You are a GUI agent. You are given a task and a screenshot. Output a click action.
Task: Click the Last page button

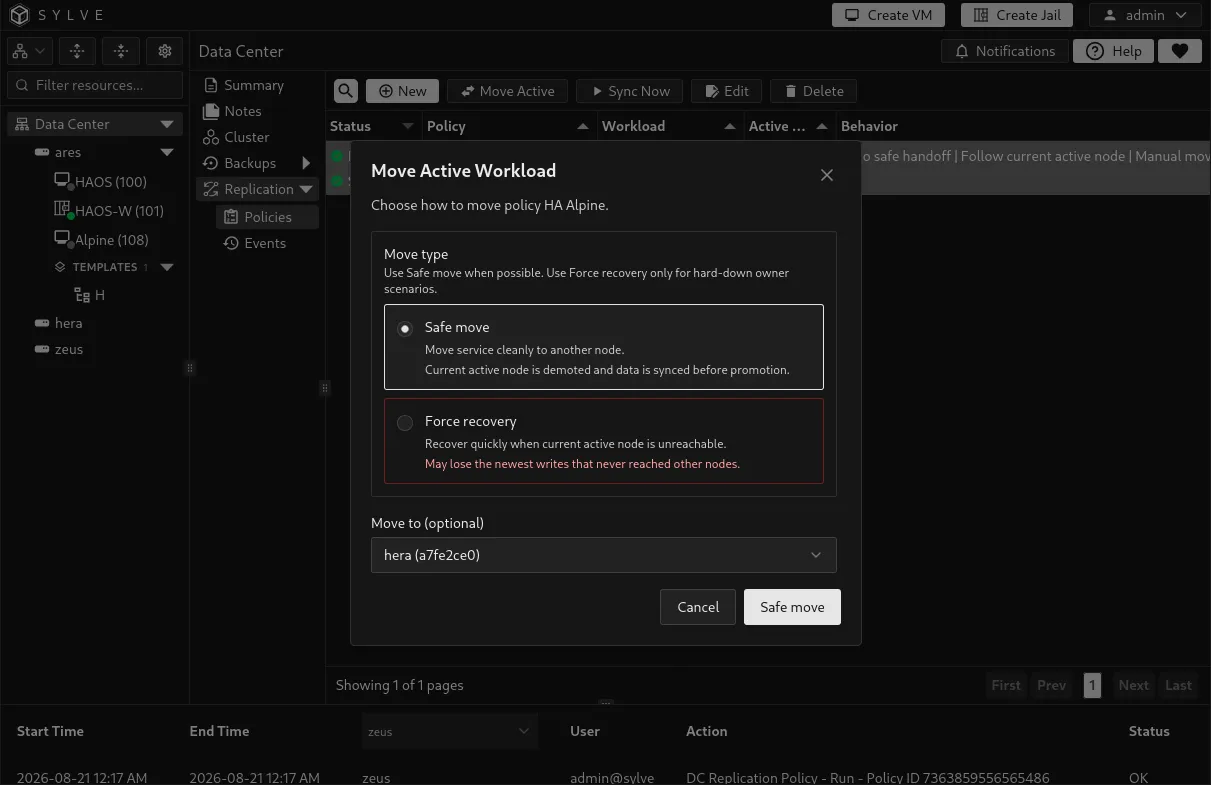pos(1178,685)
